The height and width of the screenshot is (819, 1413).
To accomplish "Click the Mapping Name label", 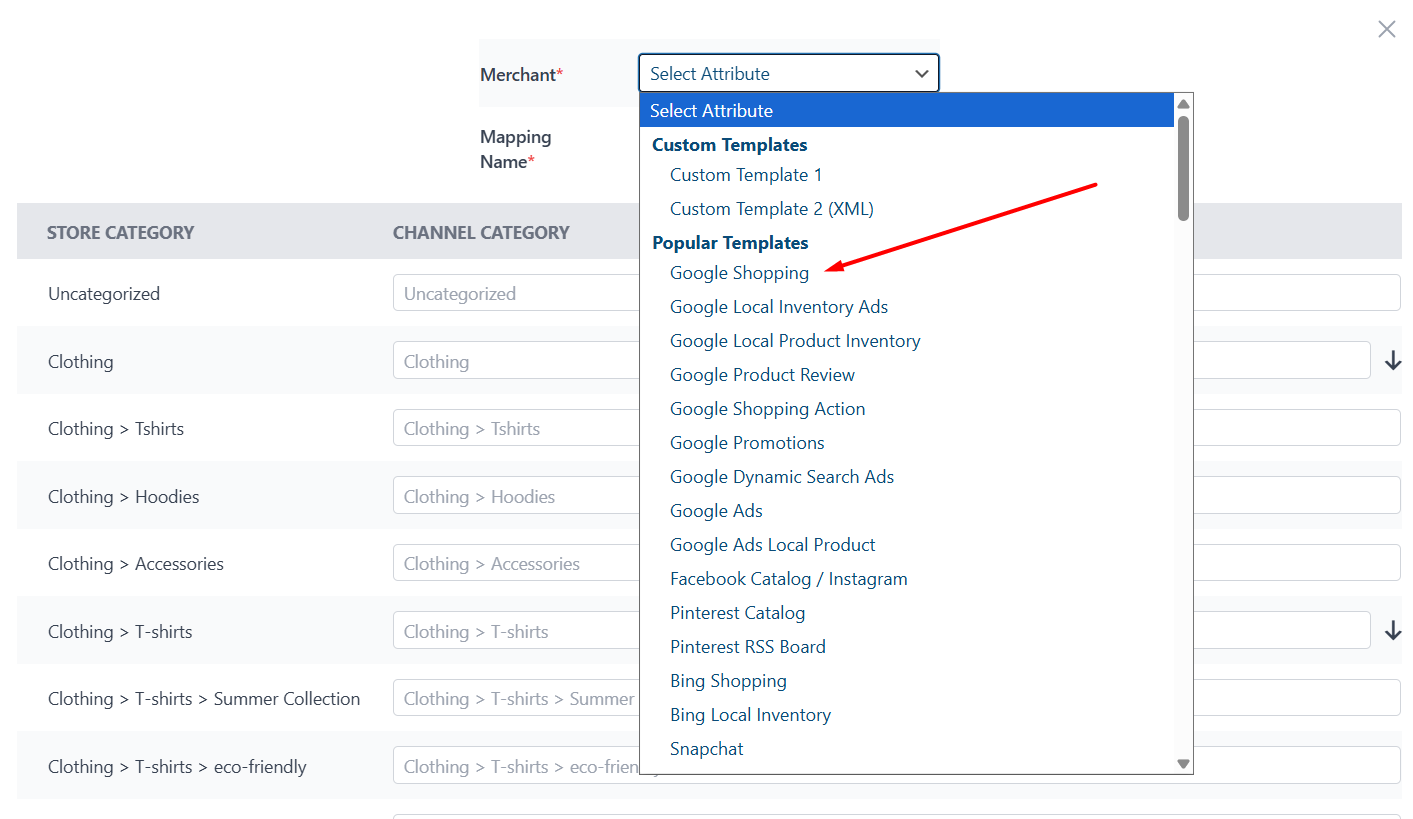I will click(x=516, y=149).
